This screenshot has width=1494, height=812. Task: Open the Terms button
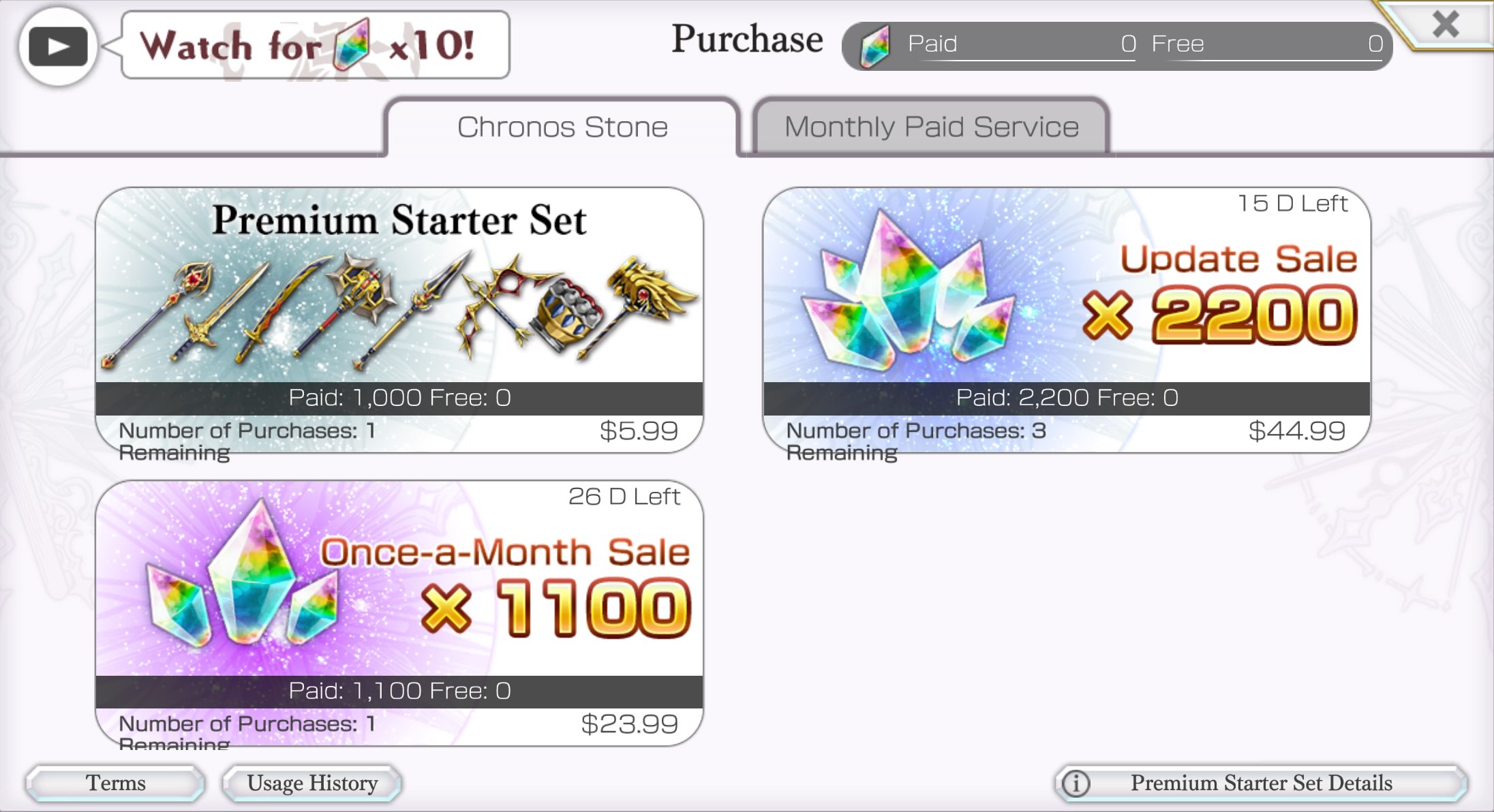[x=115, y=783]
